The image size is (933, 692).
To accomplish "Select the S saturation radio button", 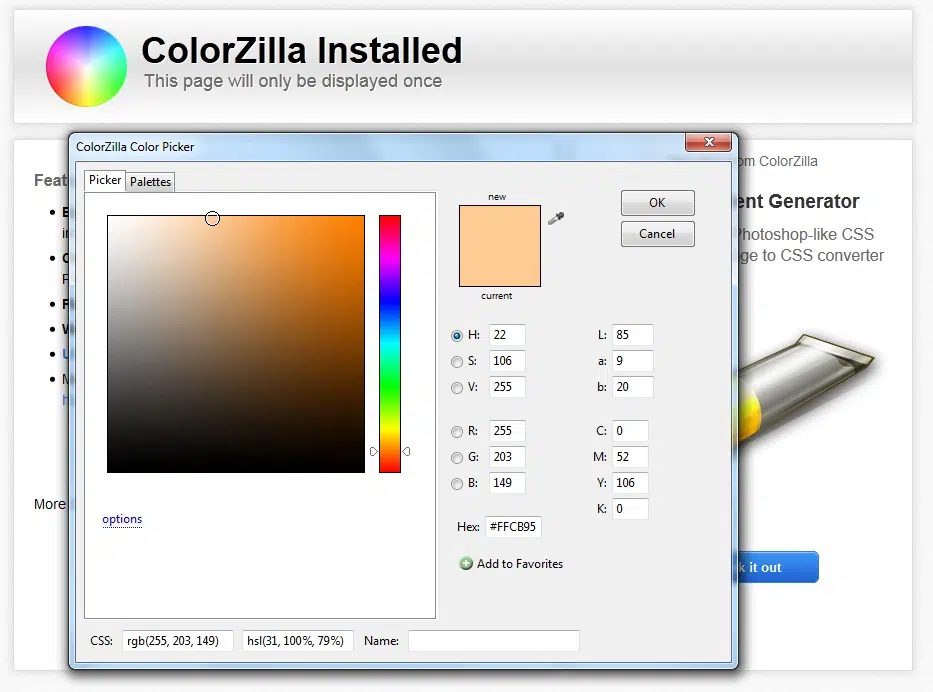I will click(457, 362).
